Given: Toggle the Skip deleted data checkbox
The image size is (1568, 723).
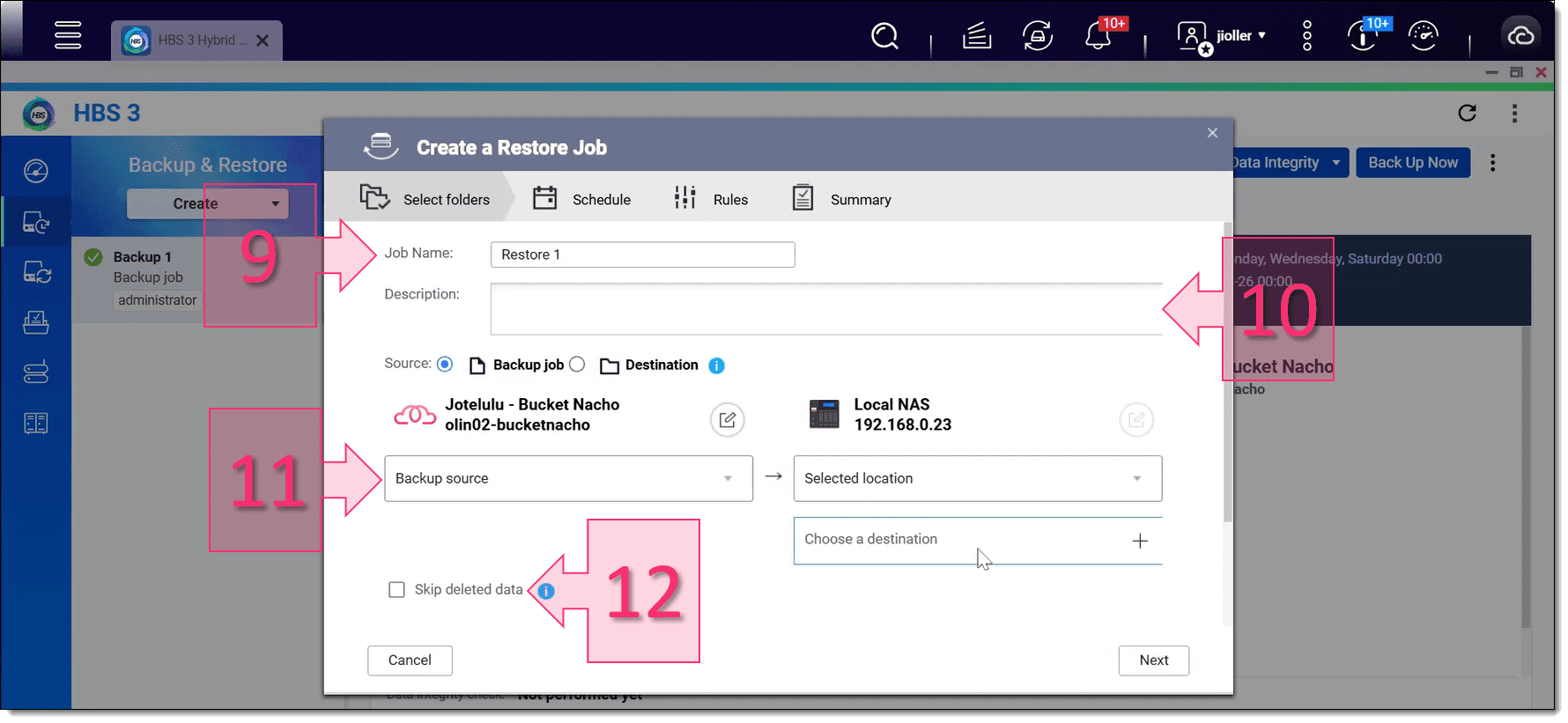Looking at the screenshot, I should click(396, 589).
